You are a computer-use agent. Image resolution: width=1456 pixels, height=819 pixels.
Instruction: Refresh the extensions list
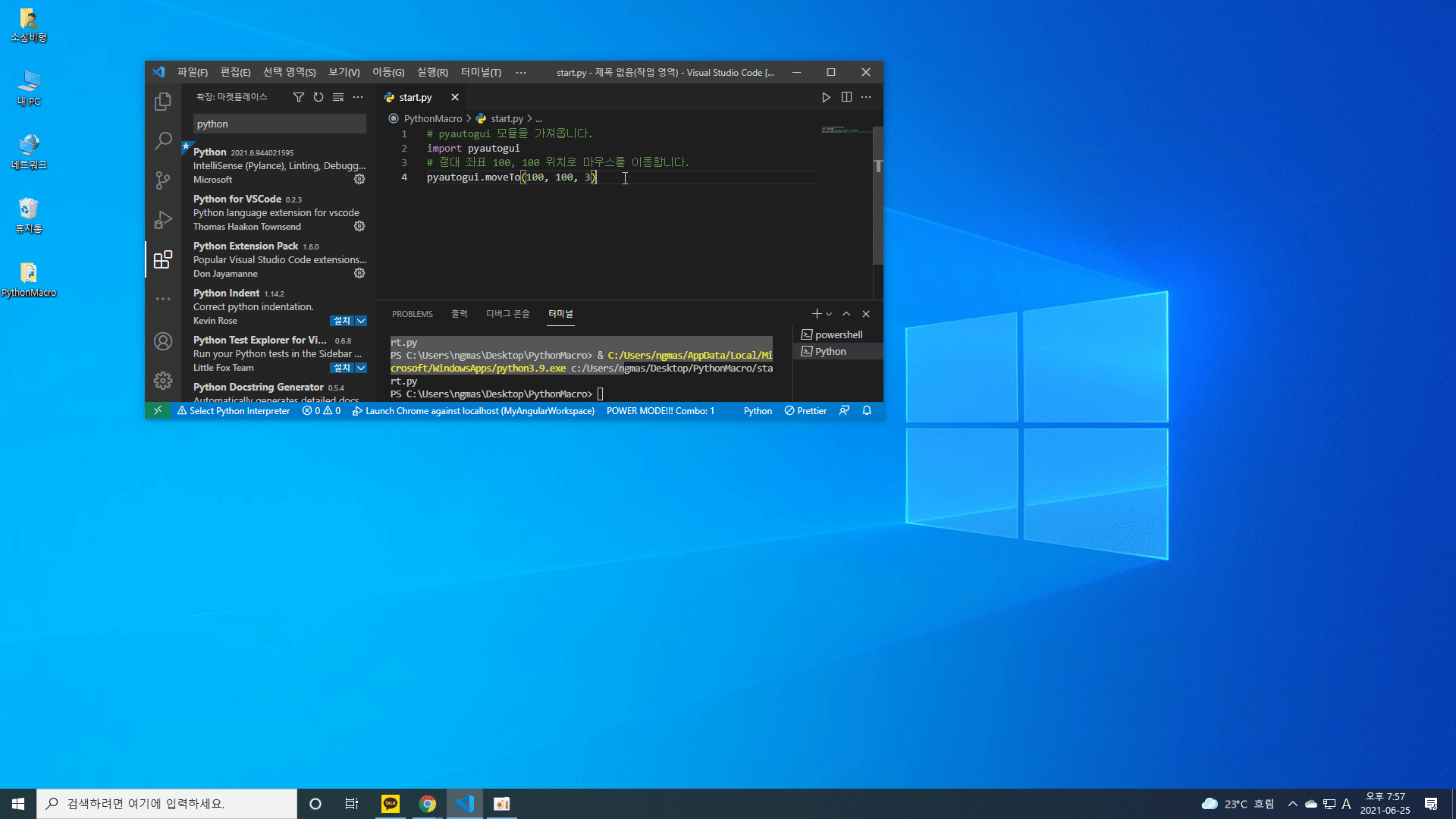[318, 97]
